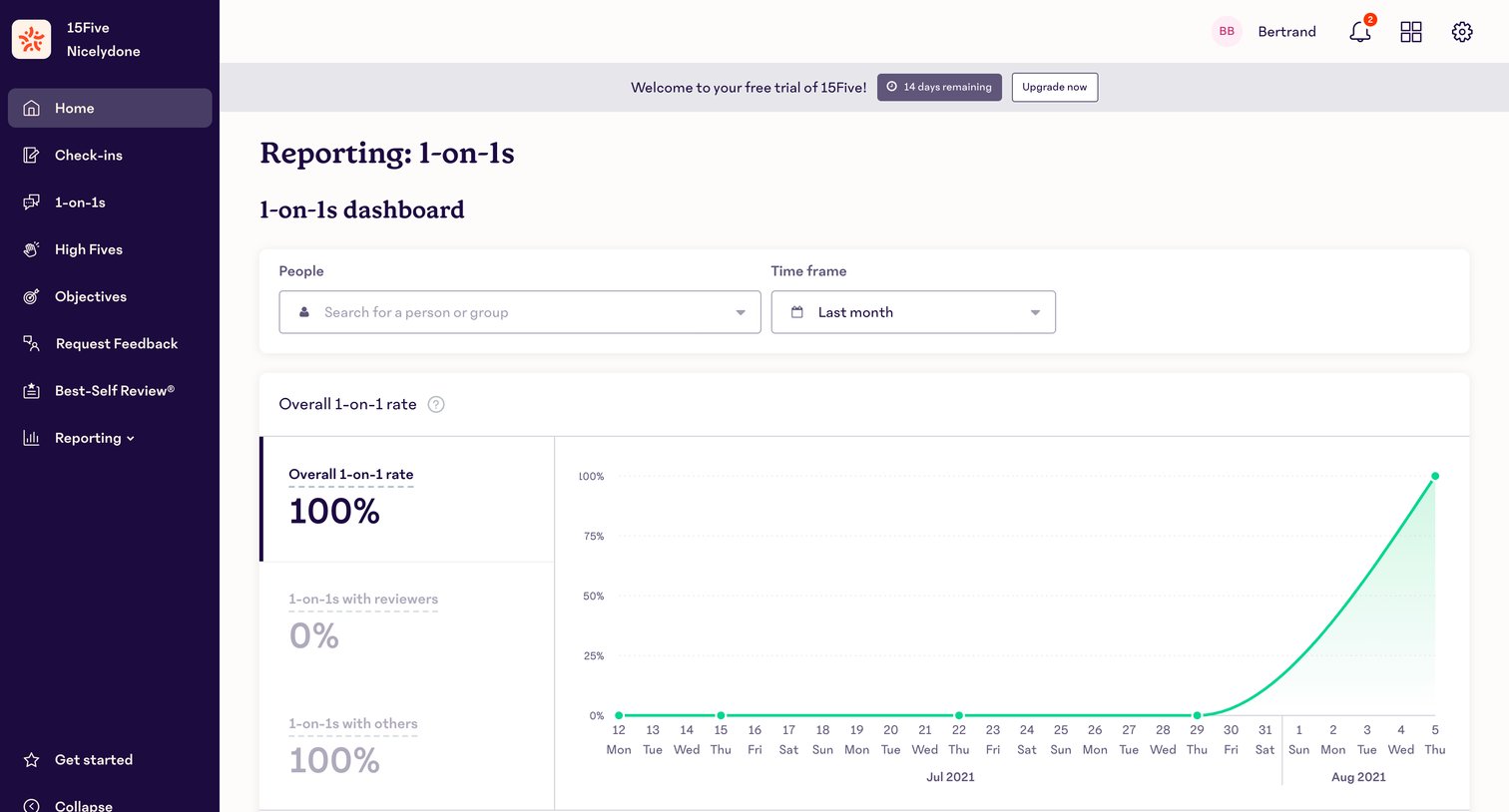Viewport: 1509px width, 812px height.
Task: Click the 14 days remaining badge
Action: click(x=939, y=87)
